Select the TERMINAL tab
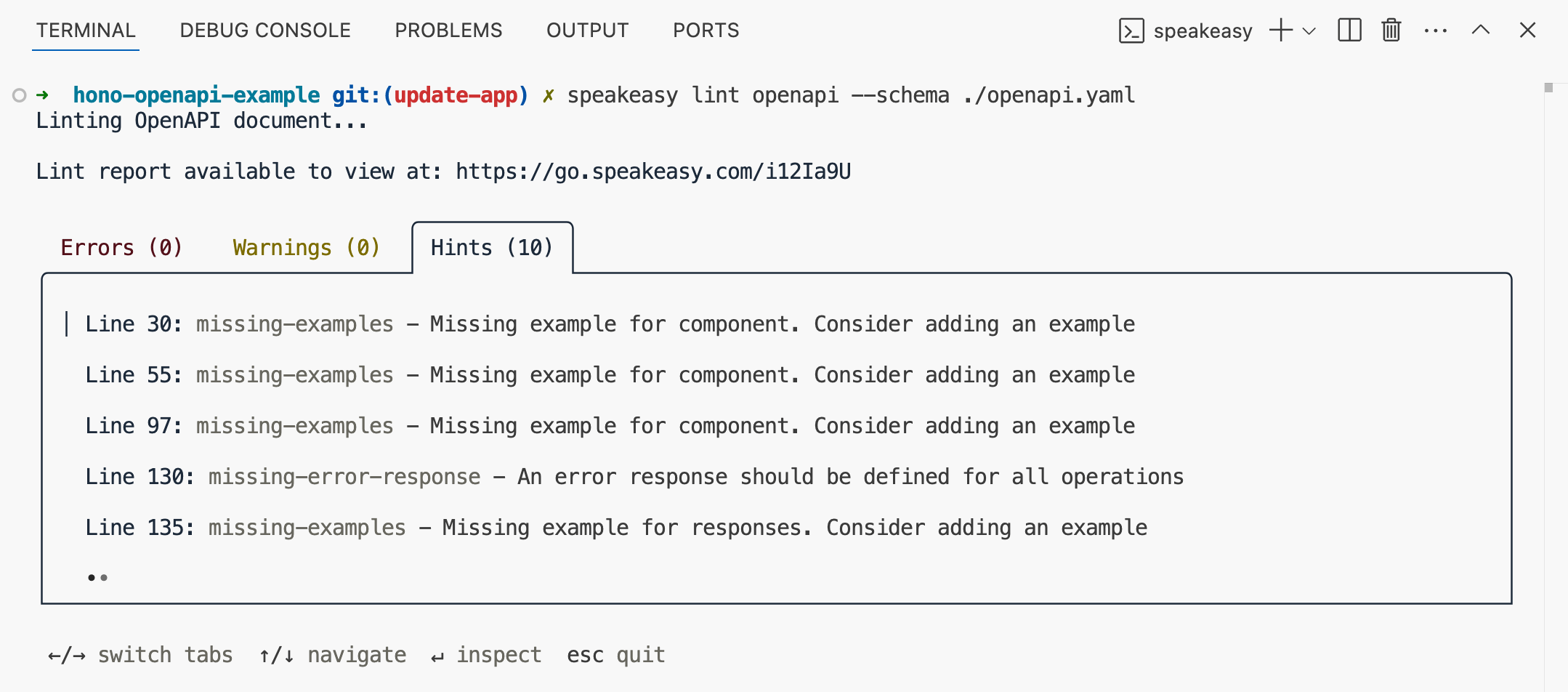This screenshot has height=692, width=1568. [86, 31]
